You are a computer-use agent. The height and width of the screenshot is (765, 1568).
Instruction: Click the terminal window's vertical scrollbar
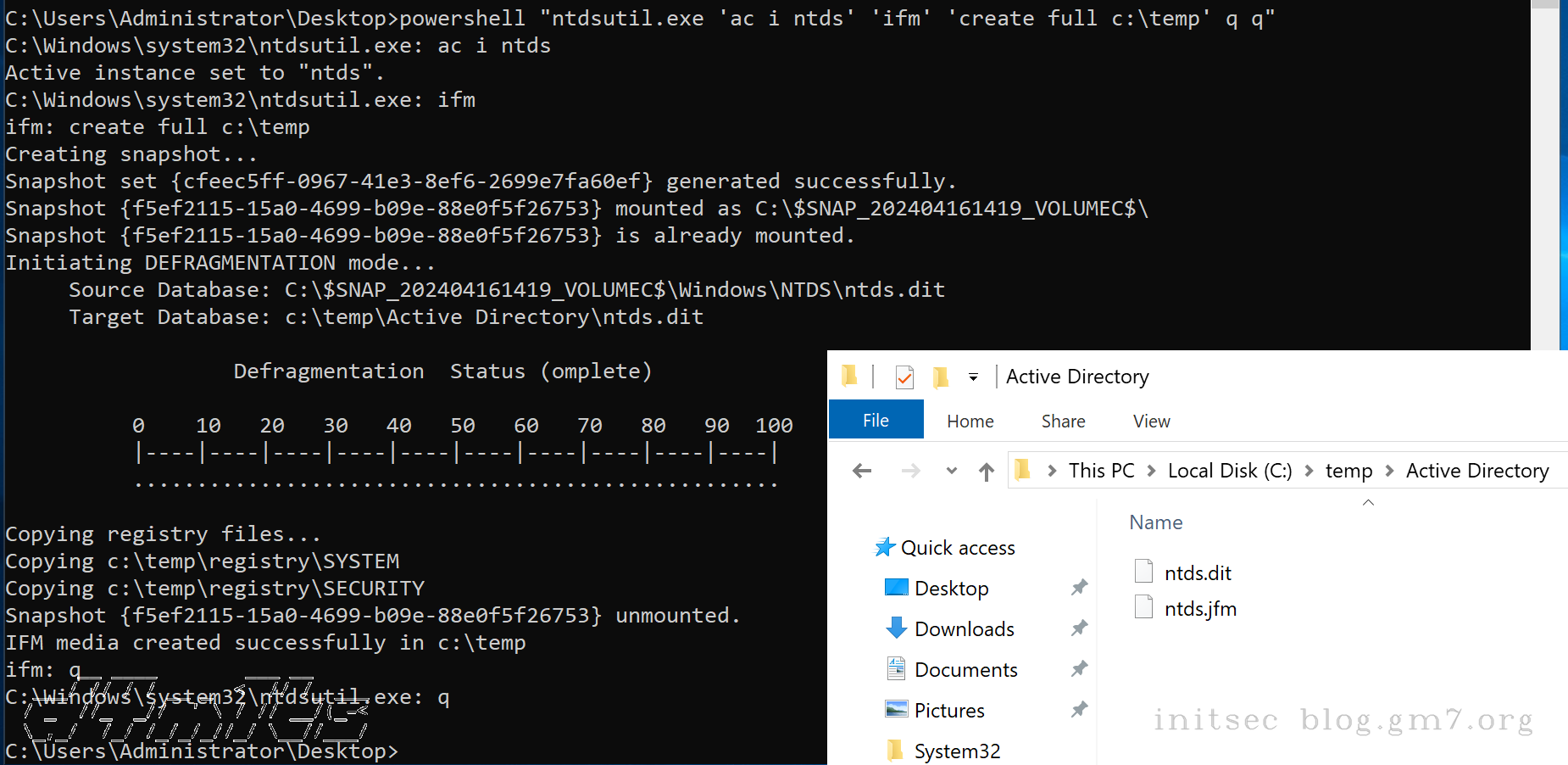(1544, 170)
